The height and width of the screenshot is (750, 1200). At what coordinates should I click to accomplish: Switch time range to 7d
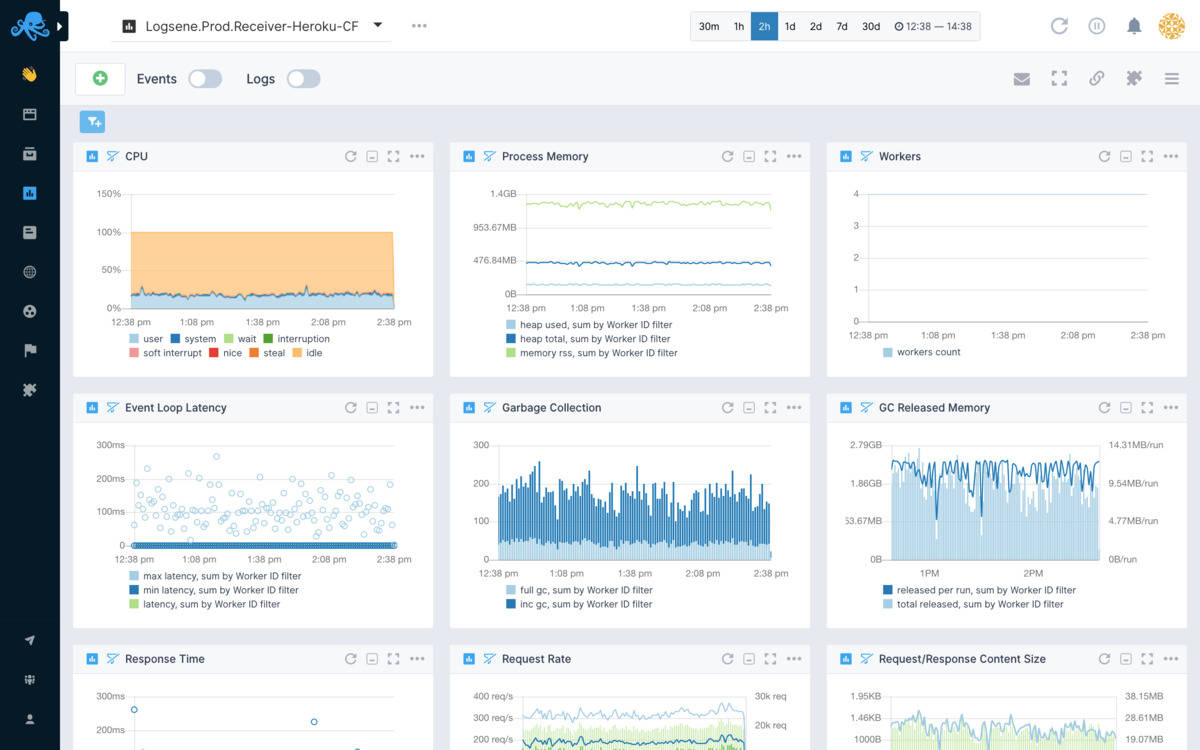point(840,26)
